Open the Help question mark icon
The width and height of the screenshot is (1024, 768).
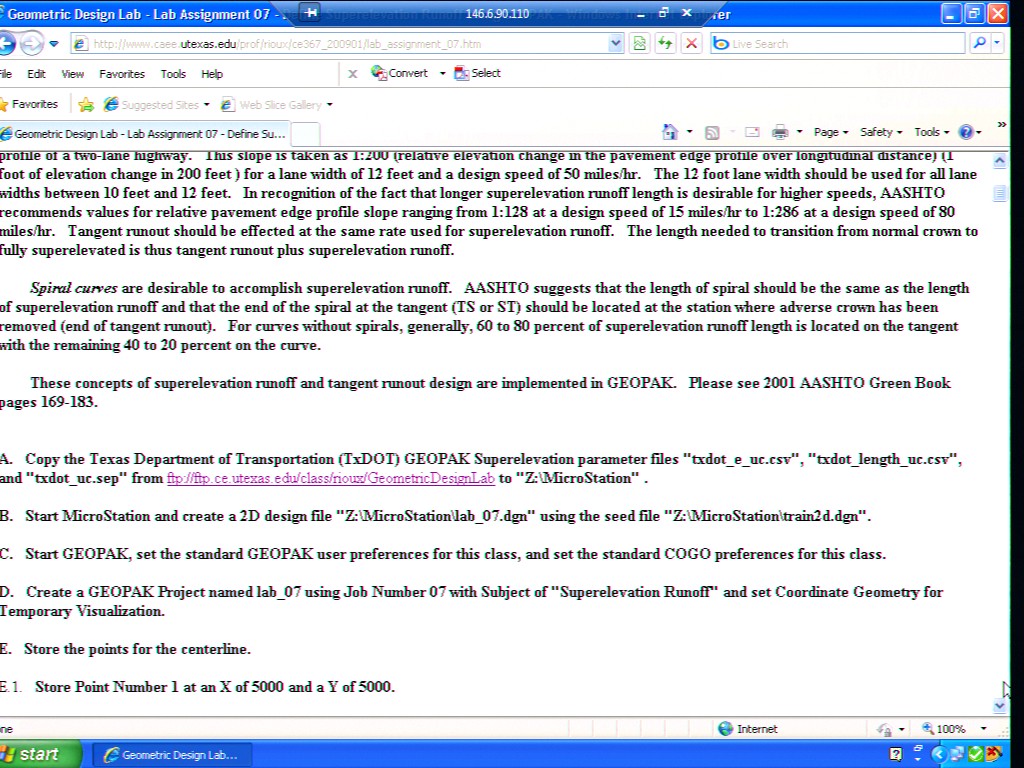pyautogui.click(x=969, y=132)
